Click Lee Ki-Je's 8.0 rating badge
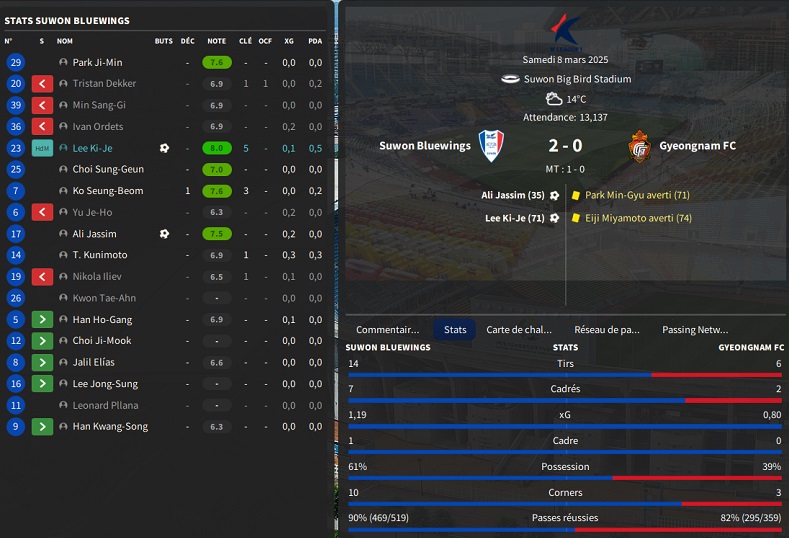The width and height of the screenshot is (789, 538). pyautogui.click(x=216, y=148)
